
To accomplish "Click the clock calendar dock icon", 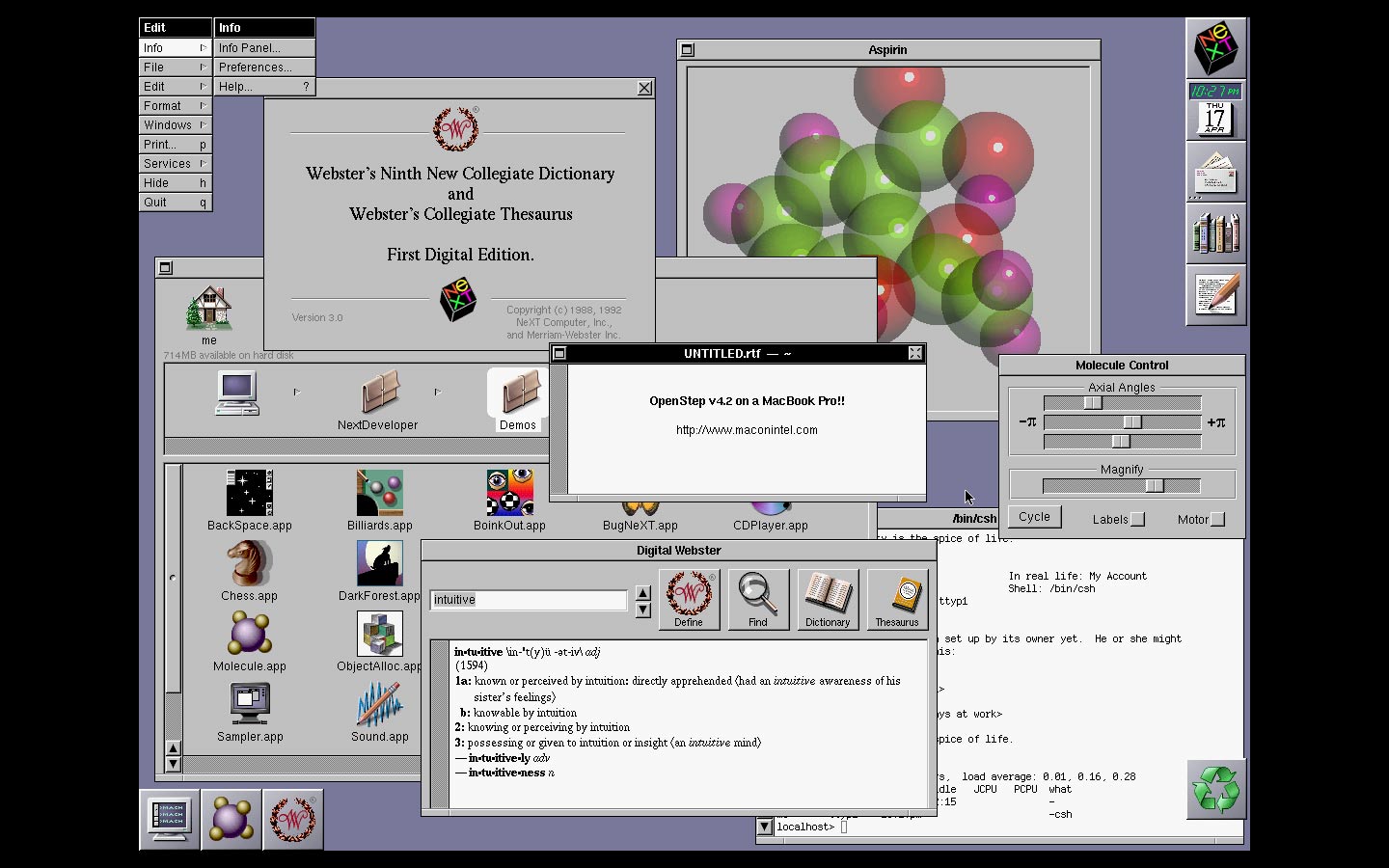I will point(1215,110).
